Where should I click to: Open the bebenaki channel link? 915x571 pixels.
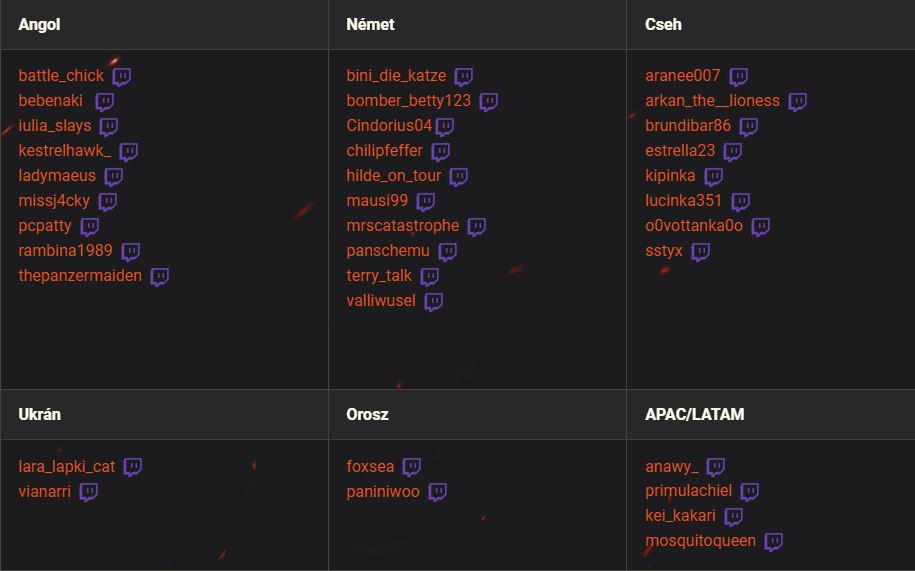point(51,100)
